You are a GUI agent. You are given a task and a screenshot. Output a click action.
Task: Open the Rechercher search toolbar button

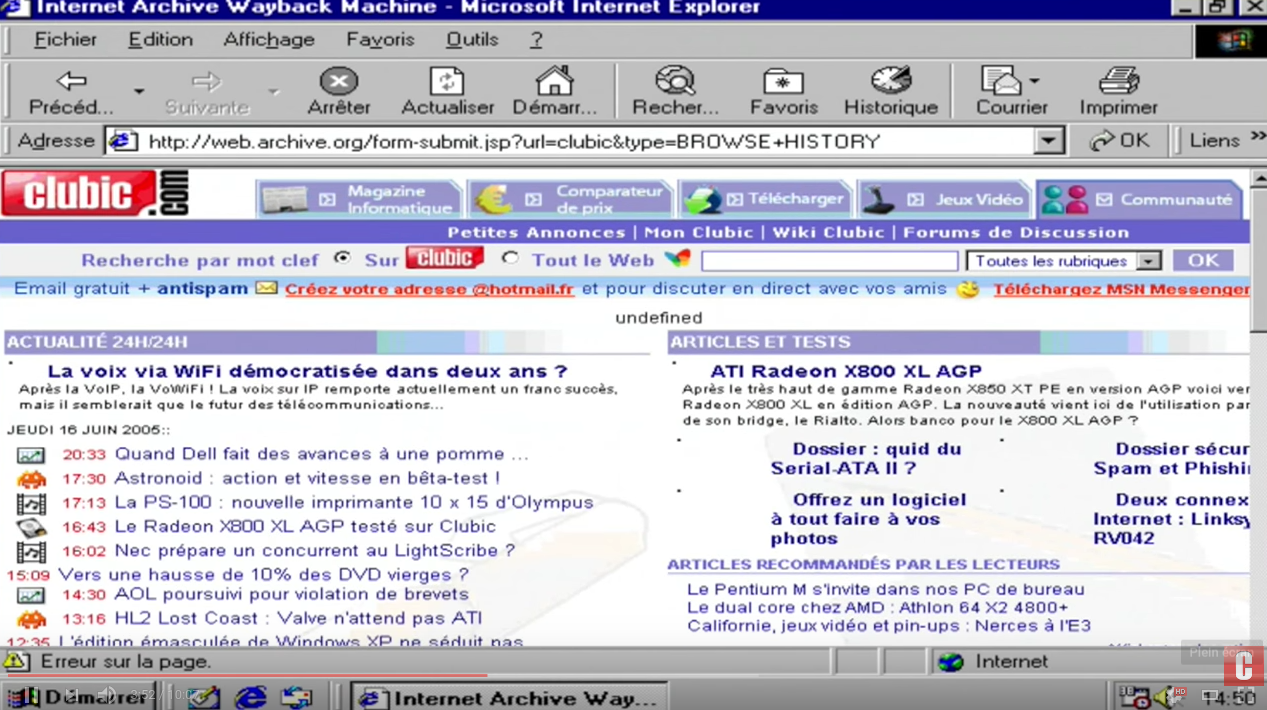pos(676,92)
